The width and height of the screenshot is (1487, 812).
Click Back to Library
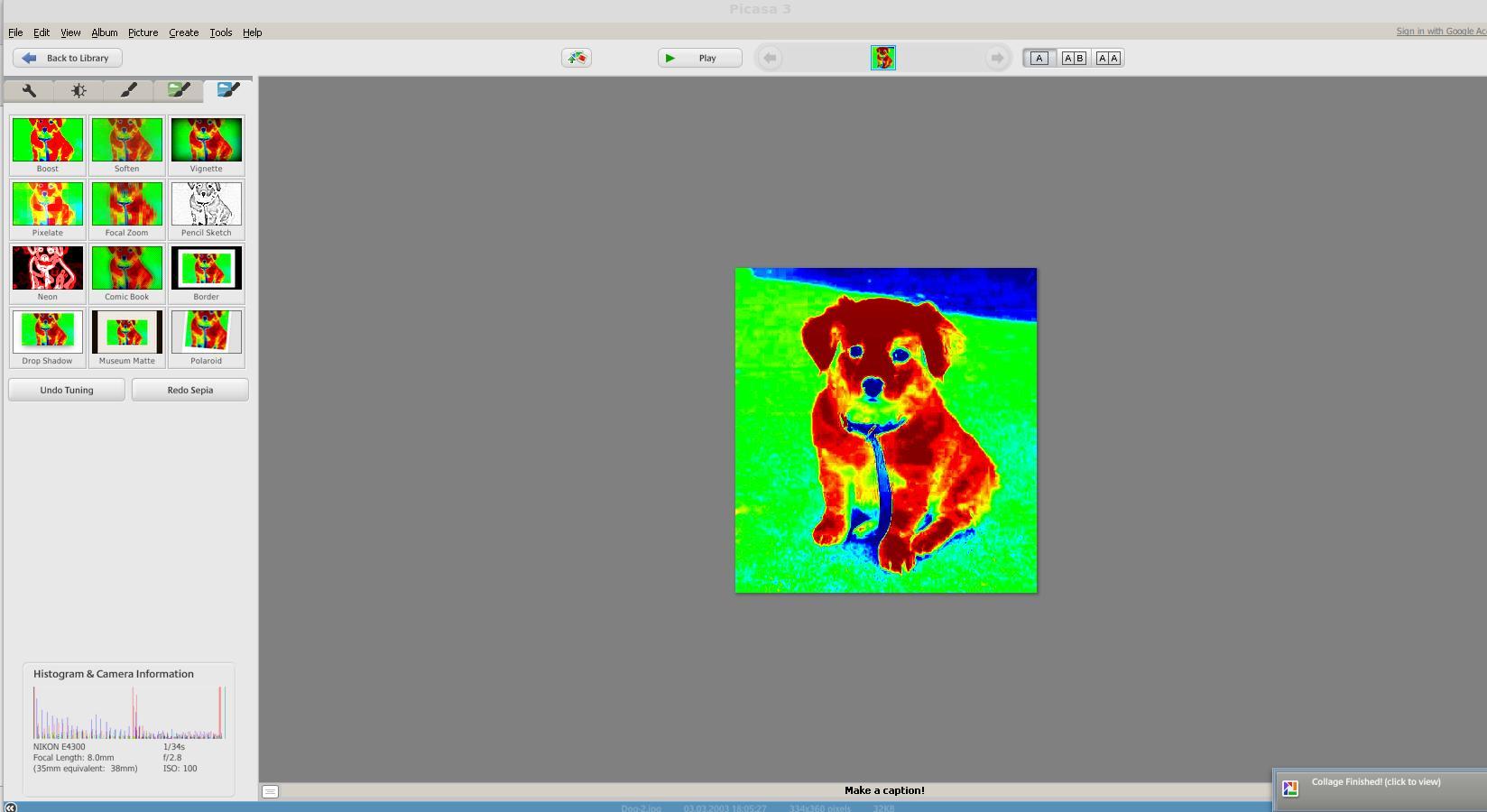click(x=67, y=57)
